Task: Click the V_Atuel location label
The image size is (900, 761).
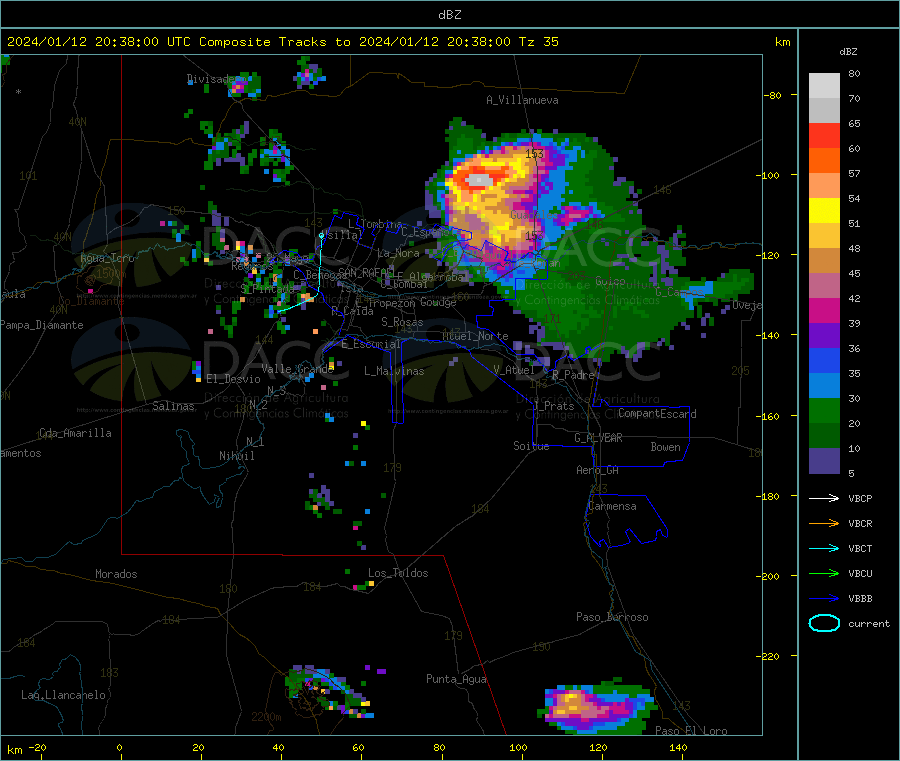Action: pos(514,370)
